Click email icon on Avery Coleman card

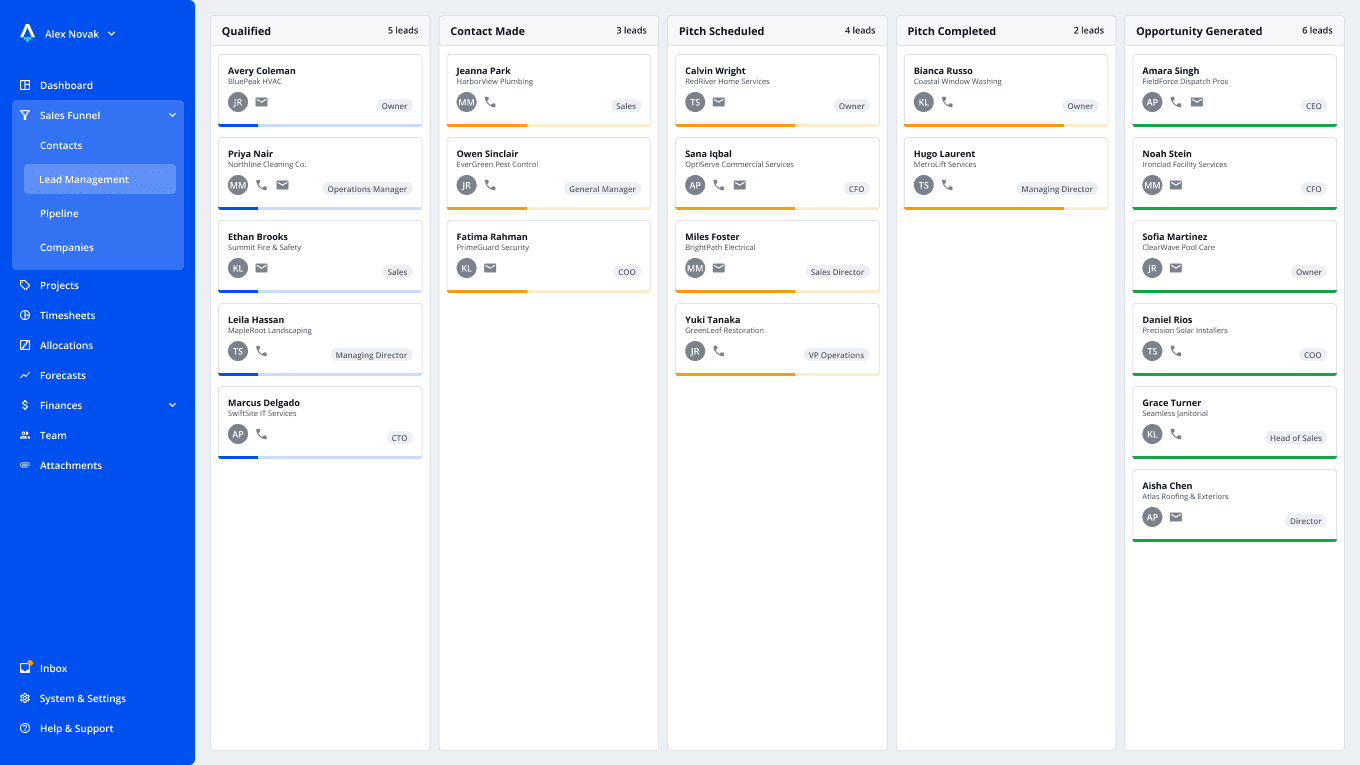coord(262,102)
